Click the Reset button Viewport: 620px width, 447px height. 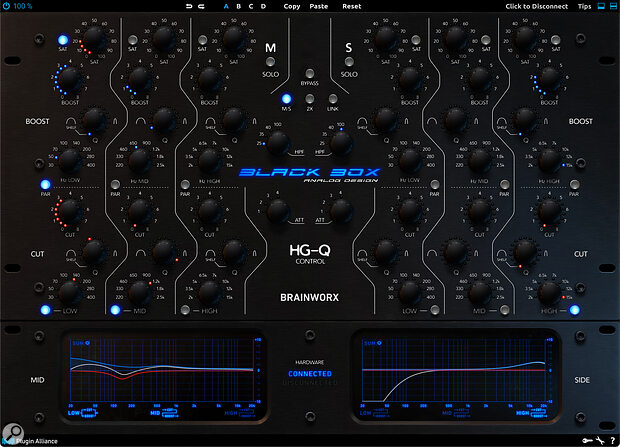352,6
